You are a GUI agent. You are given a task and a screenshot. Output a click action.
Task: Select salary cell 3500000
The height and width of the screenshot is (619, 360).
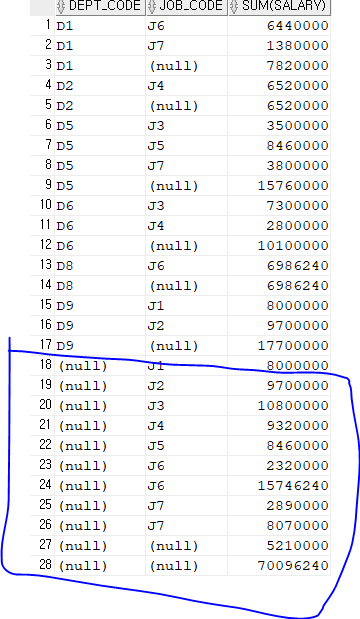click(298, 126)
